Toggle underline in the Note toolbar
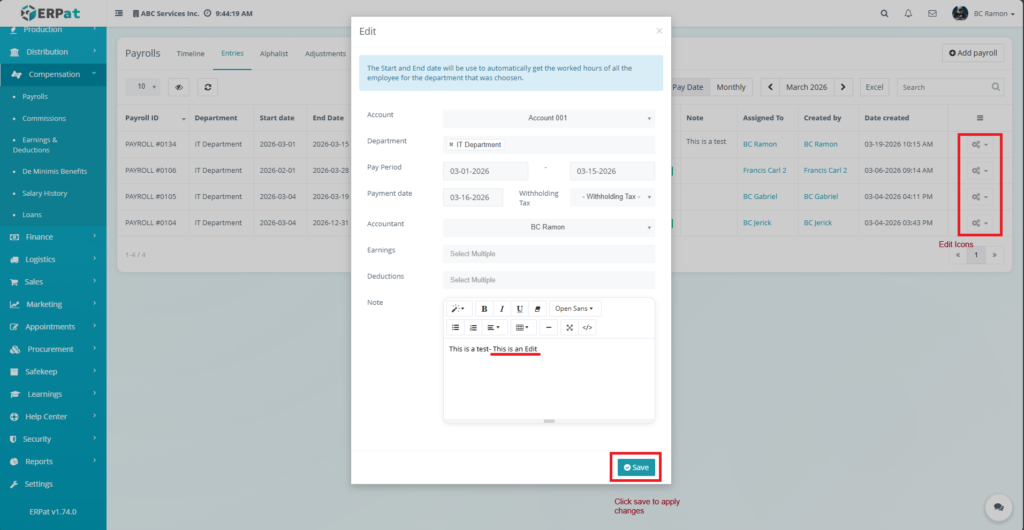 [519, 309]
